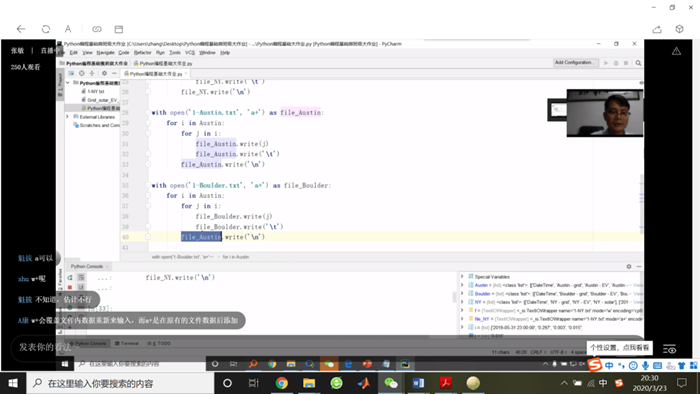Open Word from taskbar

418,383
